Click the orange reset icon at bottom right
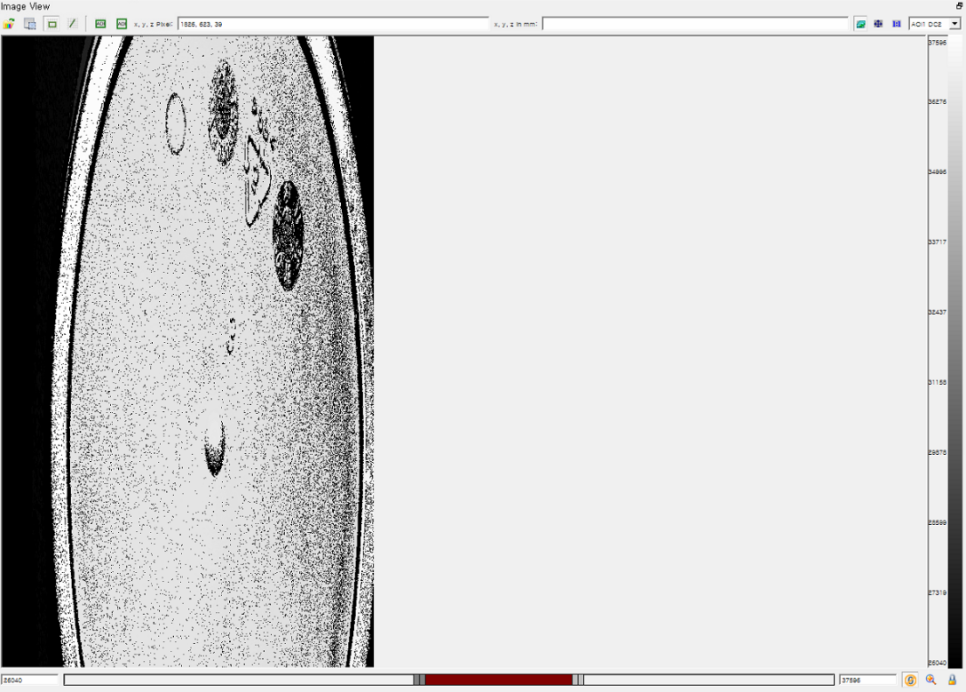966x692 pixels. pyautogui.click(x=910, y=680)
